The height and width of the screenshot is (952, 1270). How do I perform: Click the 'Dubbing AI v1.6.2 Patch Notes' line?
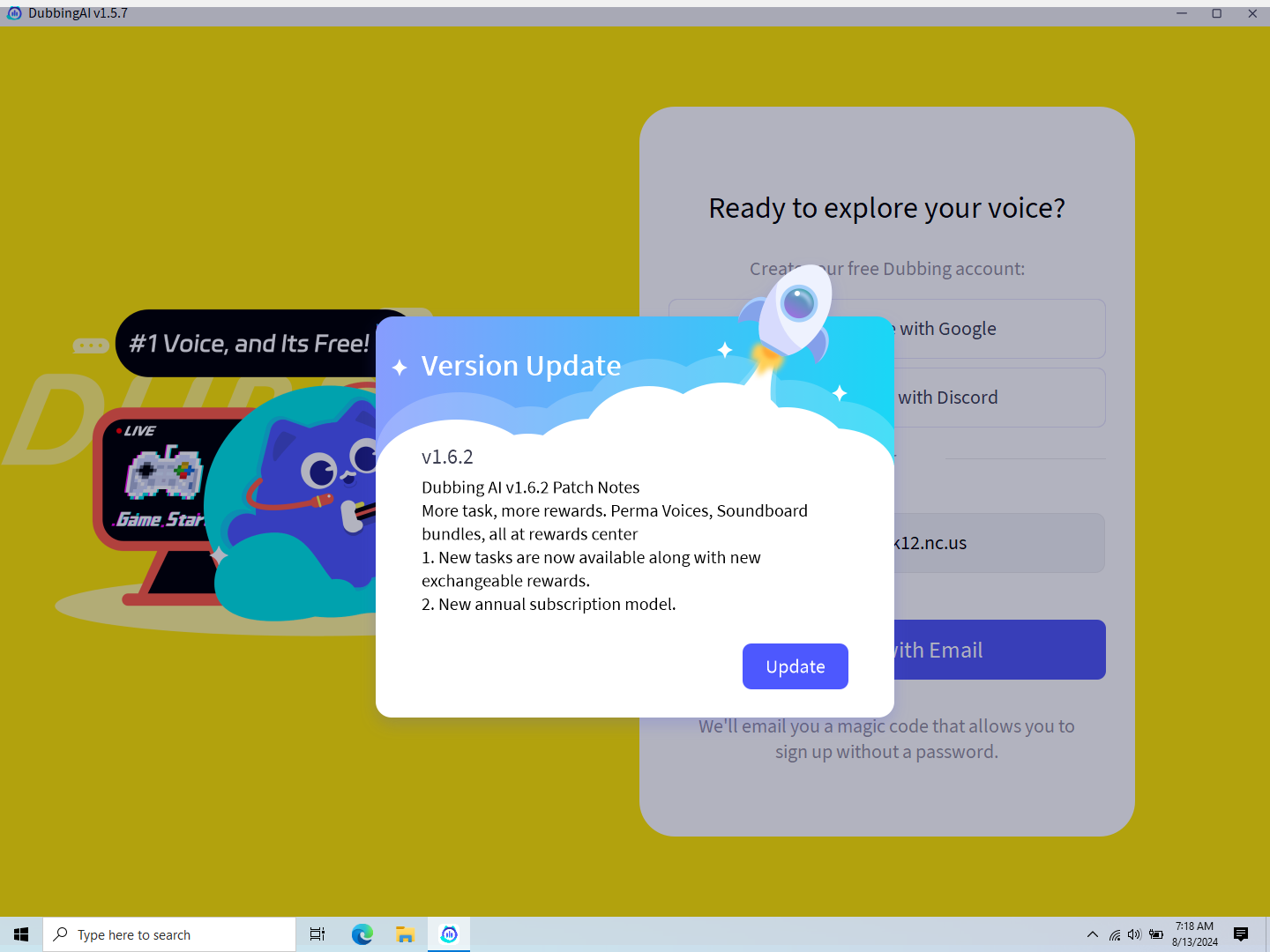tap(530, 487)
